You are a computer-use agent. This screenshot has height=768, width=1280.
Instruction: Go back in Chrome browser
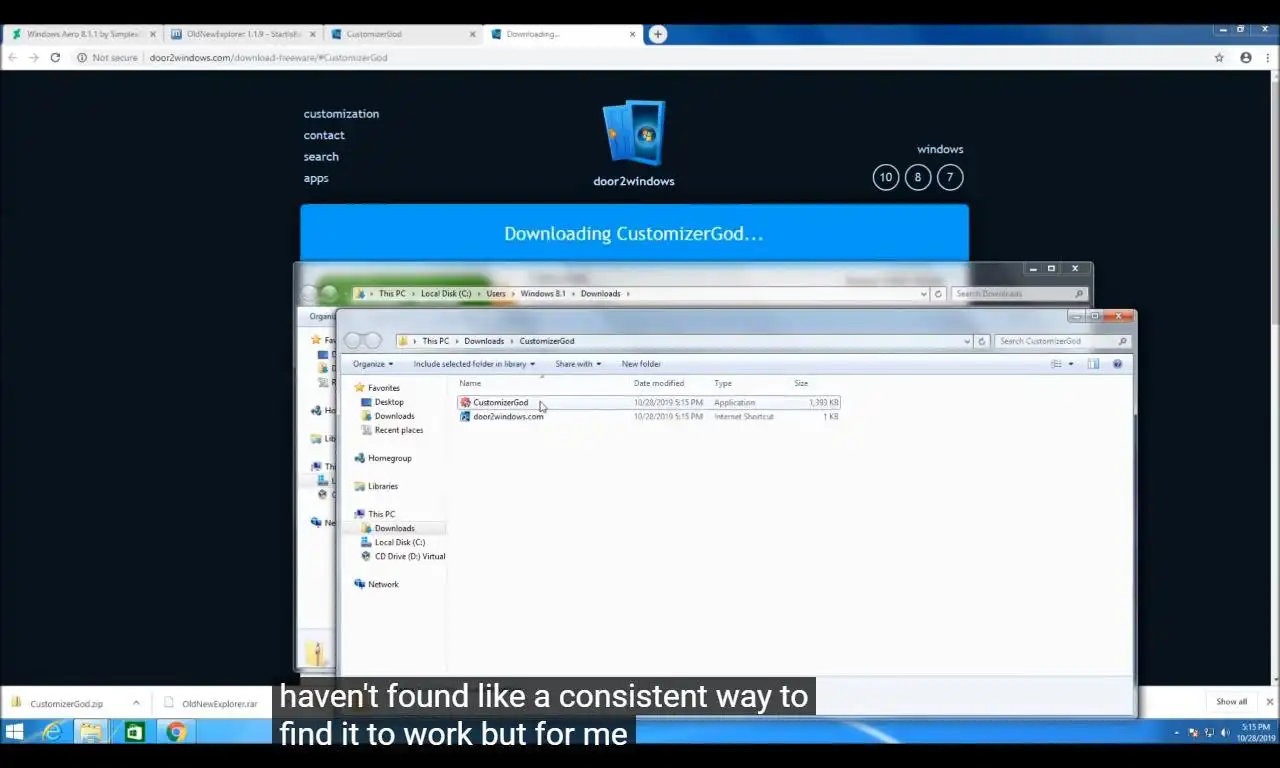coord(12,57)
